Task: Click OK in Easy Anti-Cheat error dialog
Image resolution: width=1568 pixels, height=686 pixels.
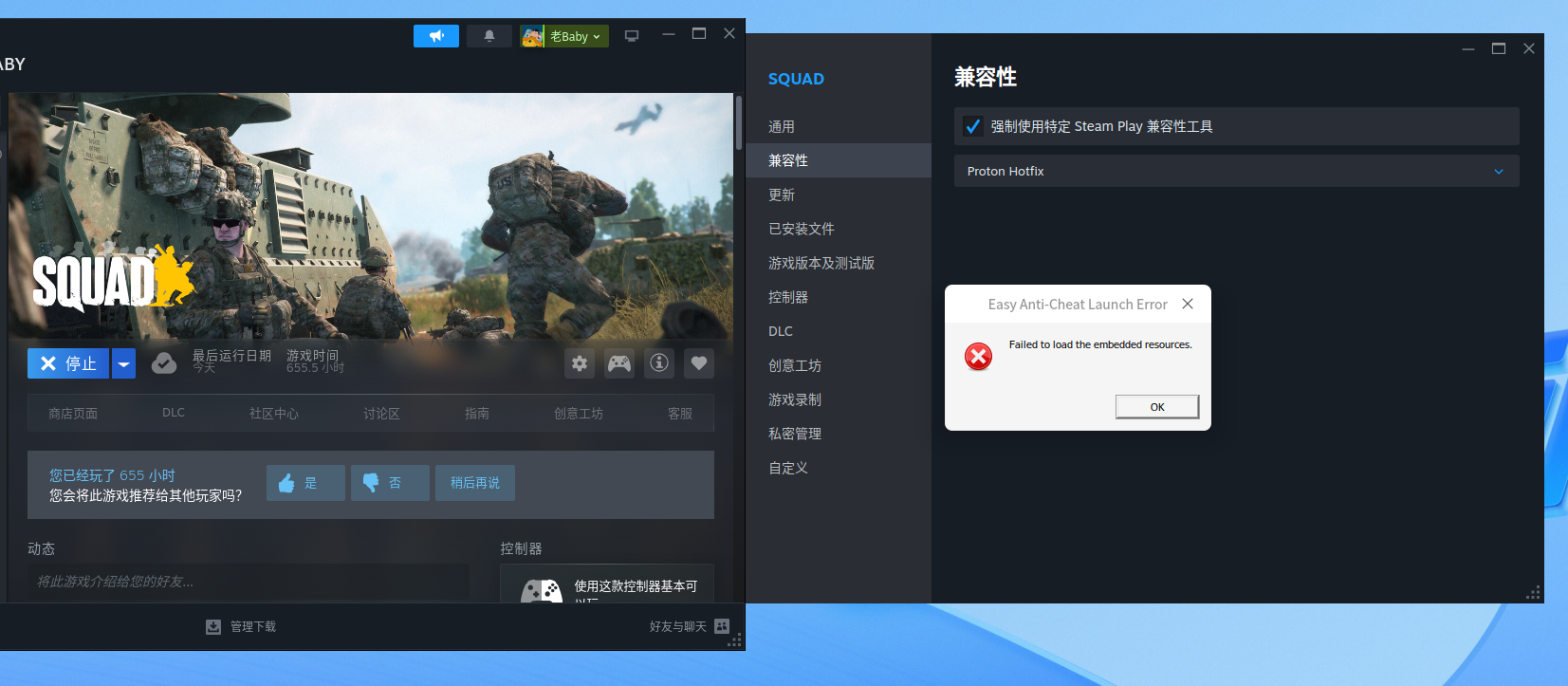Action: coord(1157,407)
